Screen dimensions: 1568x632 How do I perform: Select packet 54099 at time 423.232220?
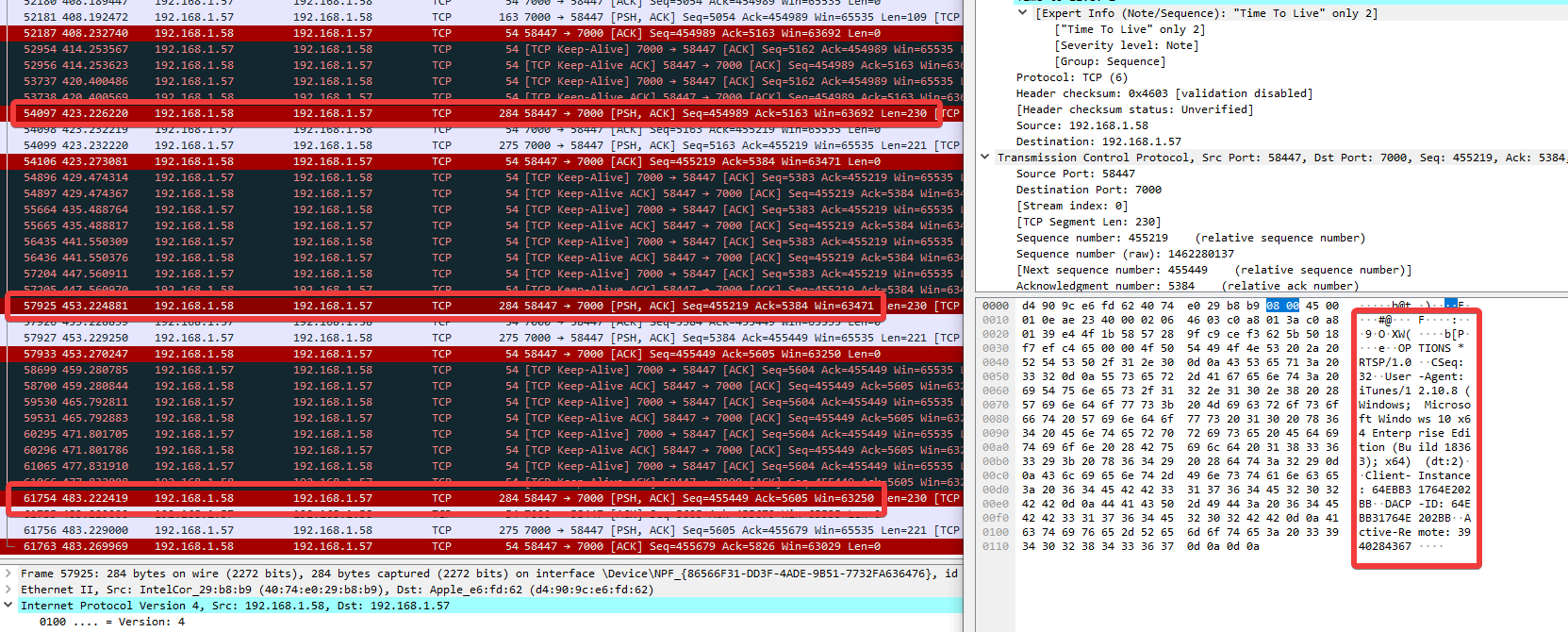coord(482,145)
